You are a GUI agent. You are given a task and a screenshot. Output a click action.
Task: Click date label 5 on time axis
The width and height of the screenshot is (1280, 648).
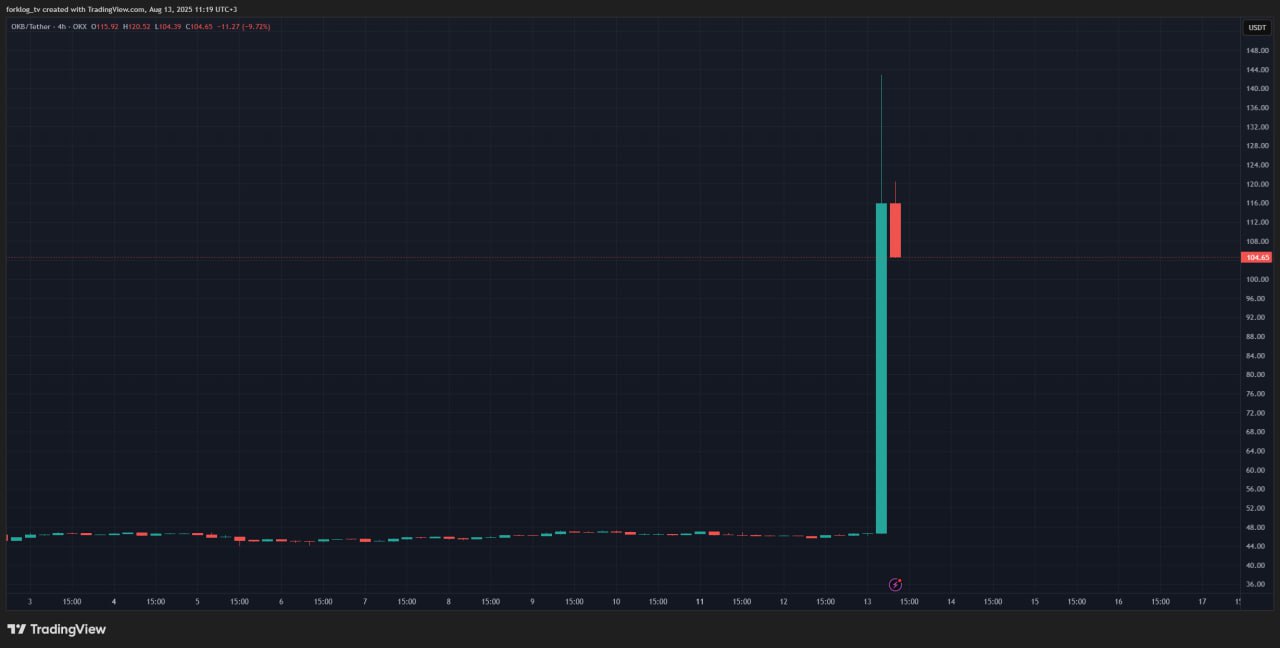(197, 602)
